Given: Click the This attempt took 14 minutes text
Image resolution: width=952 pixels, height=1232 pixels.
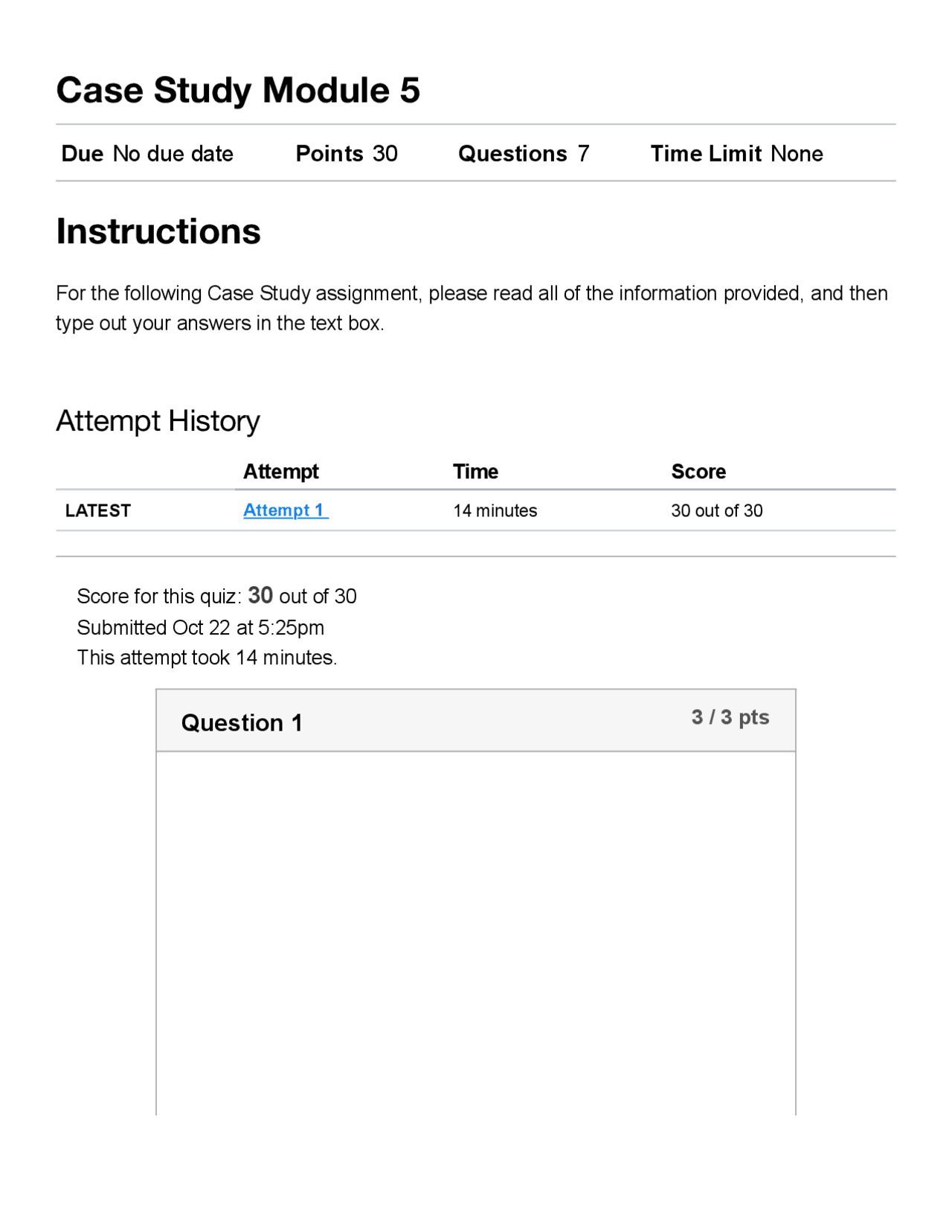Looking at the screenshot, I should 207,658.
